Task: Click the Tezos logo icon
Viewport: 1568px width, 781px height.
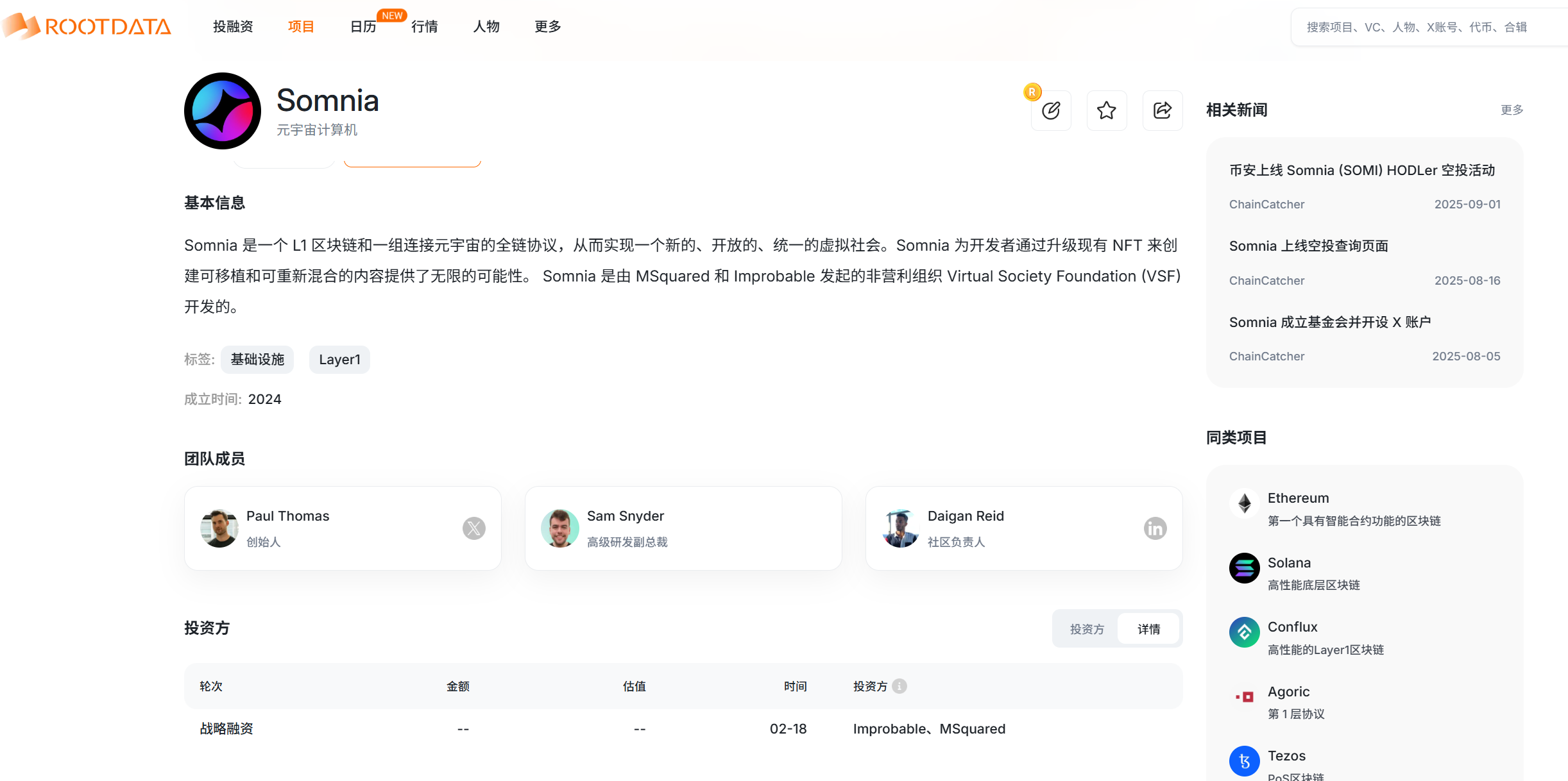Action: click(x=1245, y=761)
